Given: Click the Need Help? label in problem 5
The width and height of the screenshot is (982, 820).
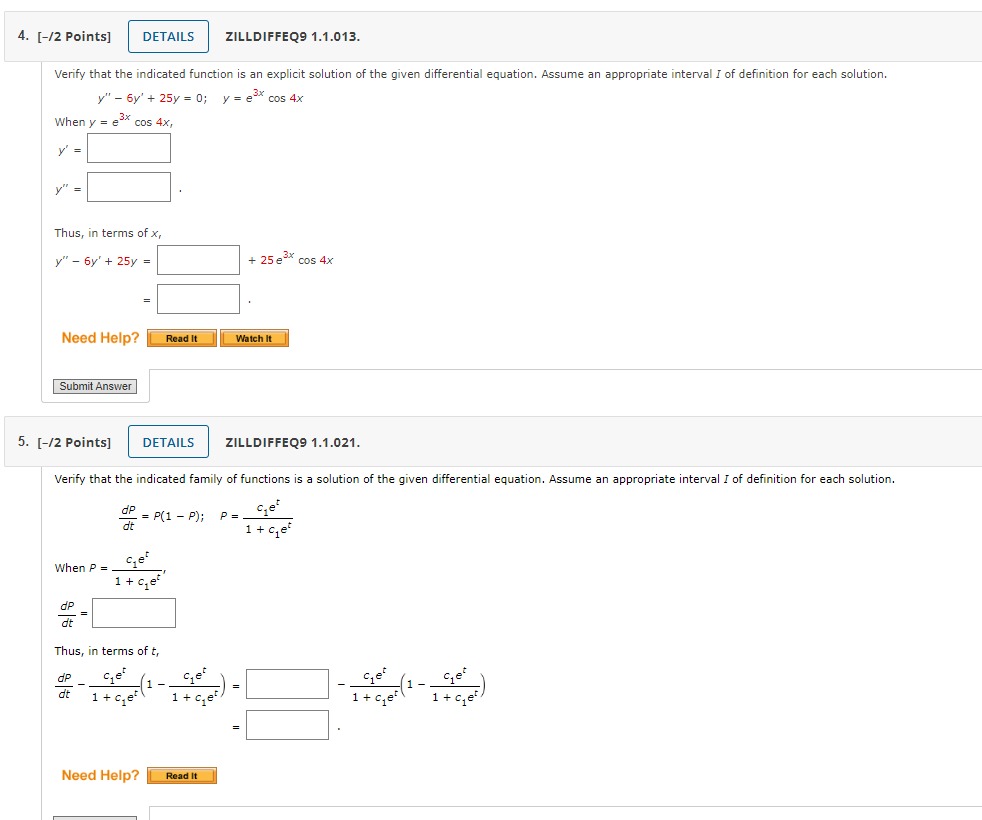Looking at the screenshot, I should point(99,775).
